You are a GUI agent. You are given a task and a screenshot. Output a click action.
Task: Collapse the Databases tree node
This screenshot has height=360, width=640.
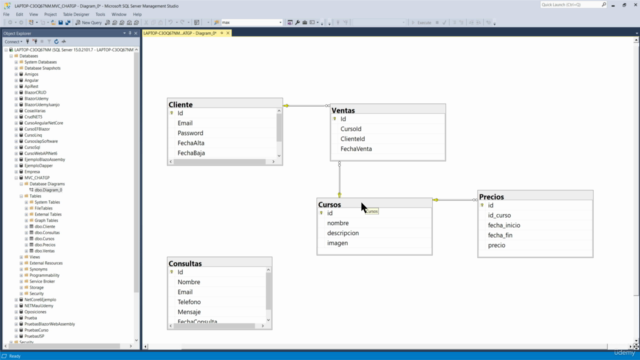tap(11, 56)
